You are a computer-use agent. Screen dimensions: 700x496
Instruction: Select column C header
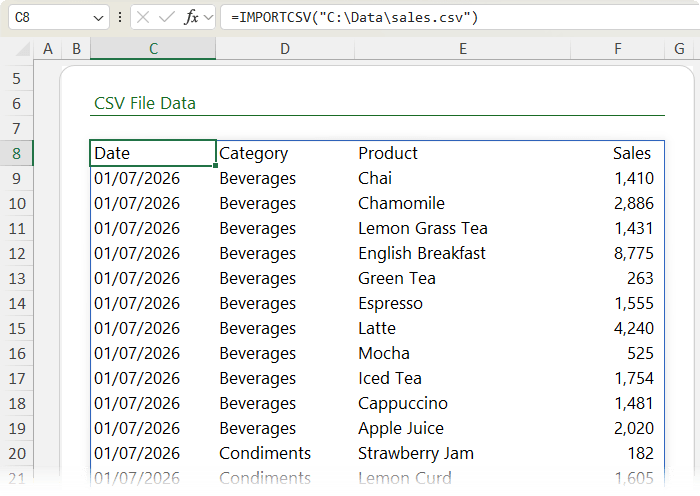point(153,49)
